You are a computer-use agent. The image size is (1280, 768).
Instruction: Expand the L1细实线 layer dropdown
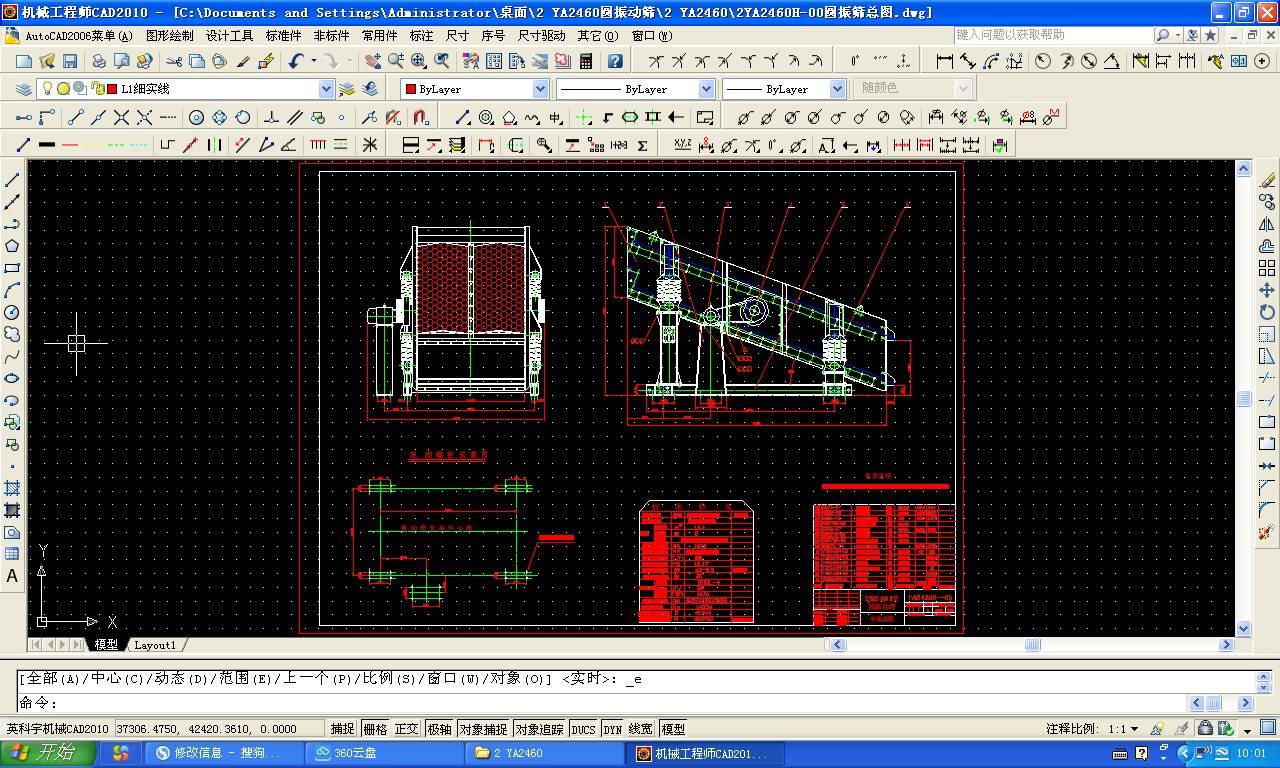326,89
